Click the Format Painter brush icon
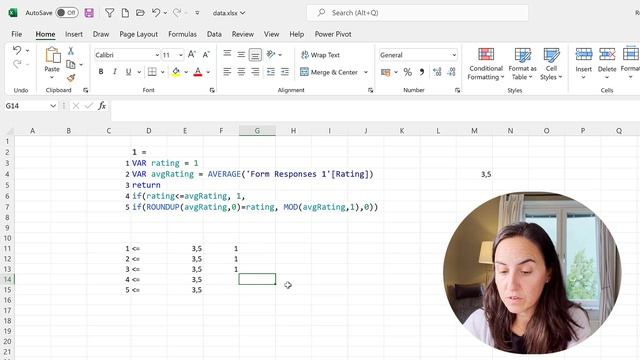640x360 pixels. [71, 78]
